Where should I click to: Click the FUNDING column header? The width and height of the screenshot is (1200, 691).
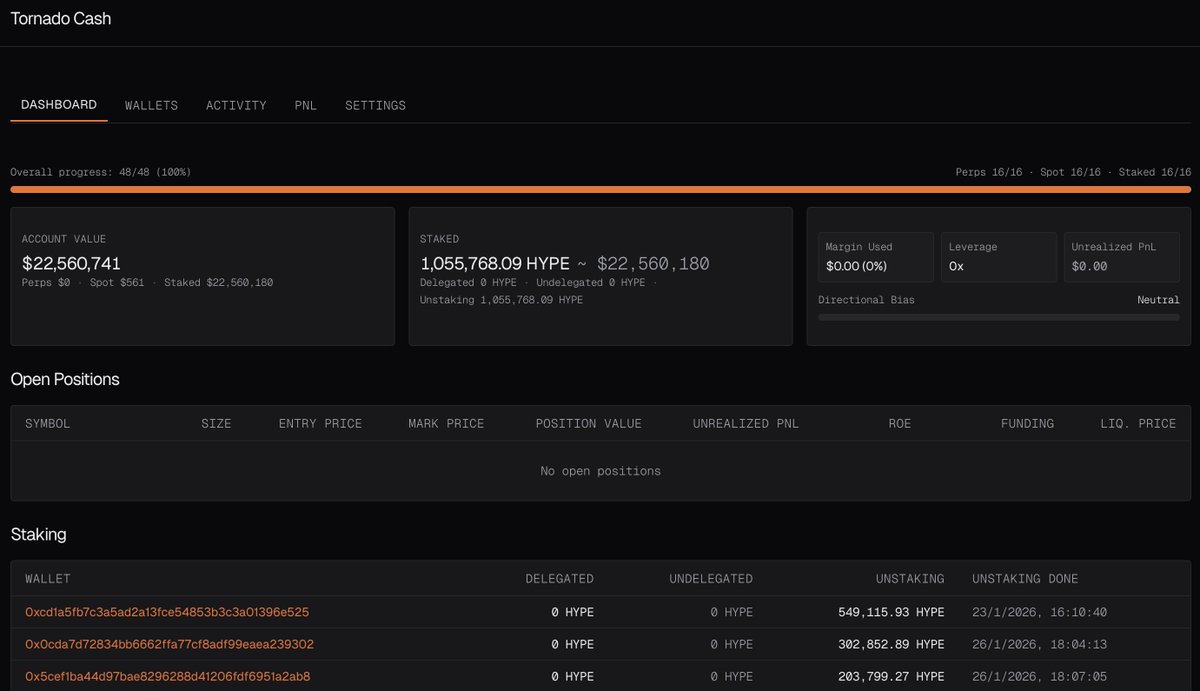1027,424
